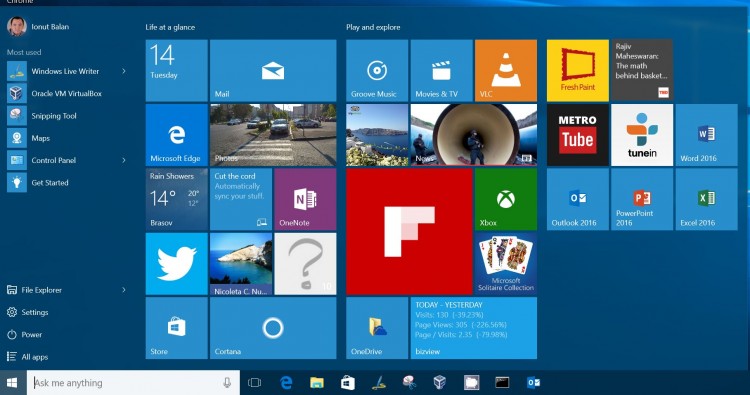Launch the Fresh Paint tile

(x=577, y=70)
